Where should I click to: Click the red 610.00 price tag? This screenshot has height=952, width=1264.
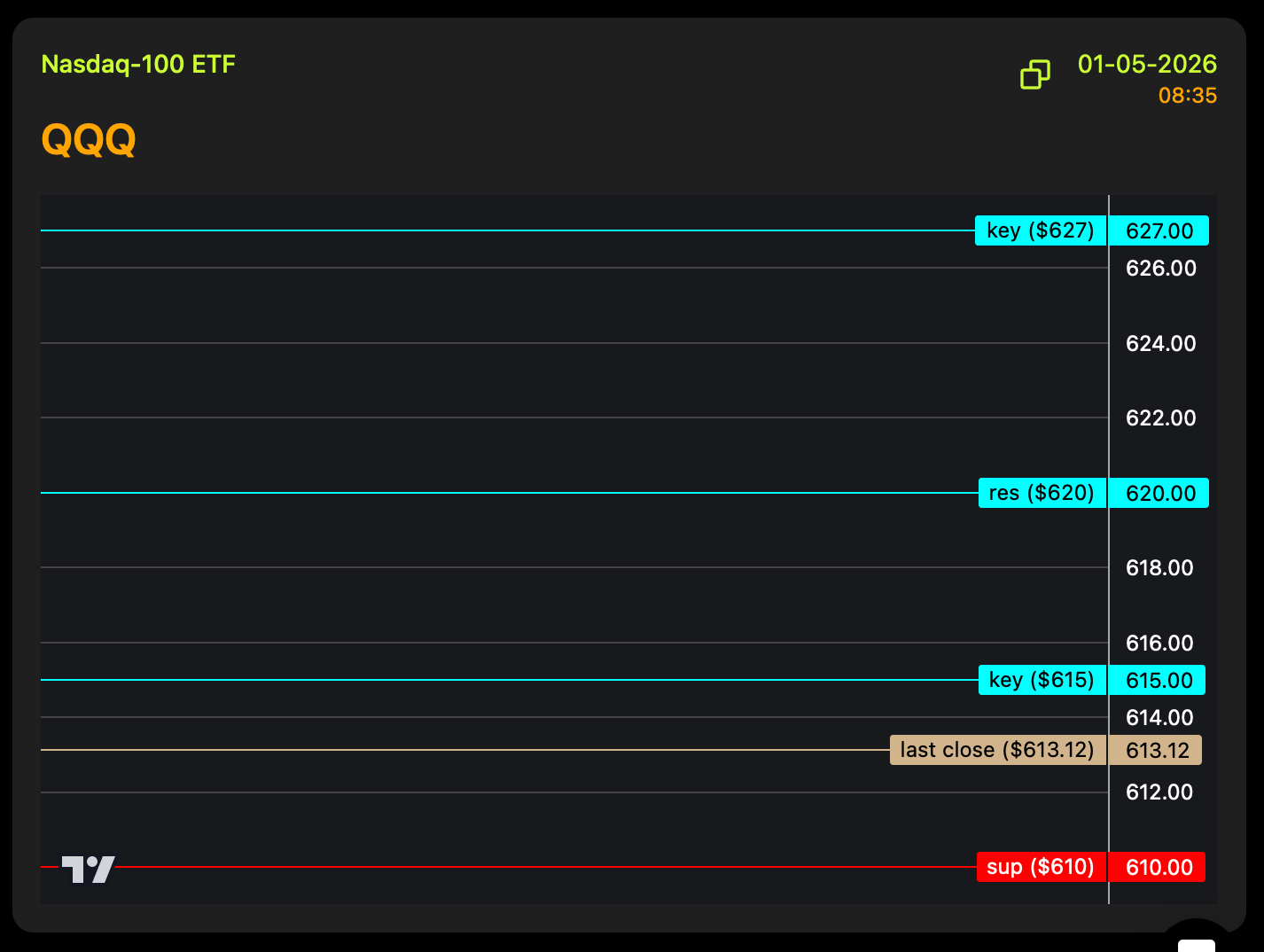coord(1158,868)
